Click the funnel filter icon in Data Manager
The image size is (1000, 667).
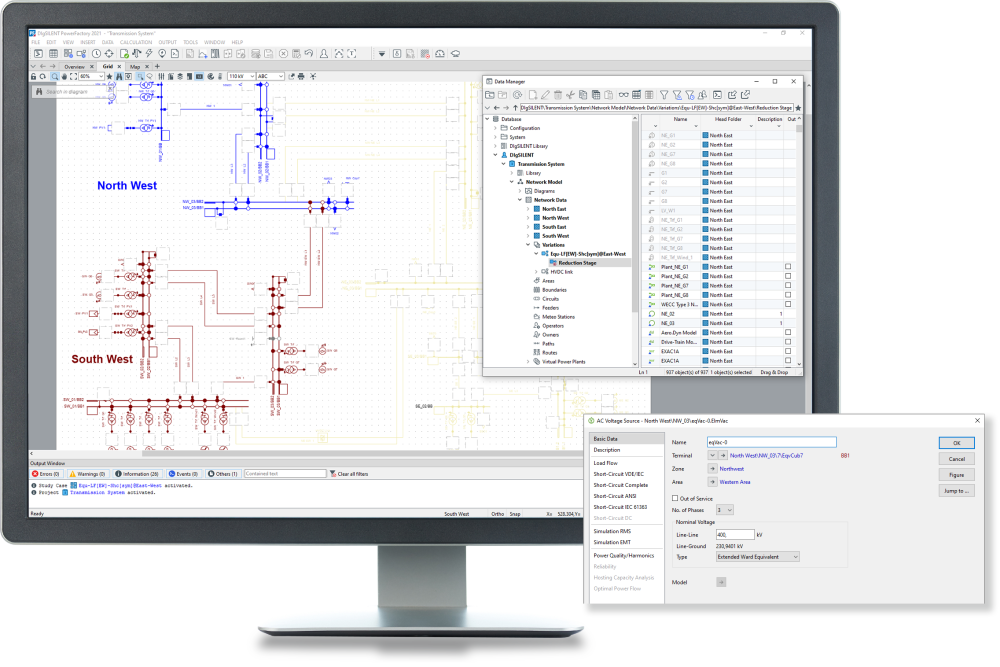(x=664, y=95)
